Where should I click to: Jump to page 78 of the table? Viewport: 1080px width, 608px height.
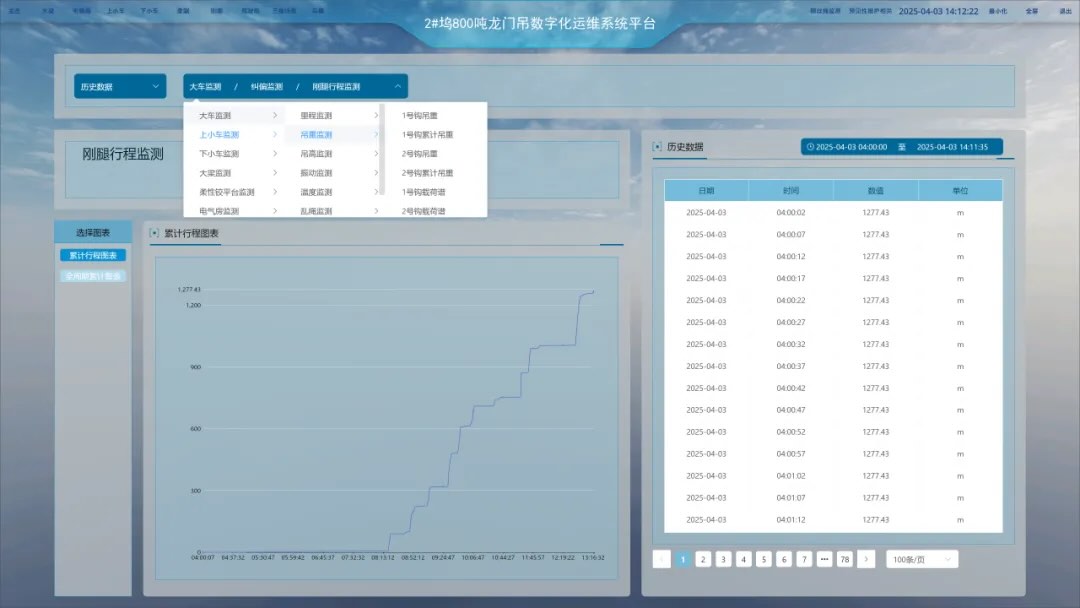tap(844, 559)
